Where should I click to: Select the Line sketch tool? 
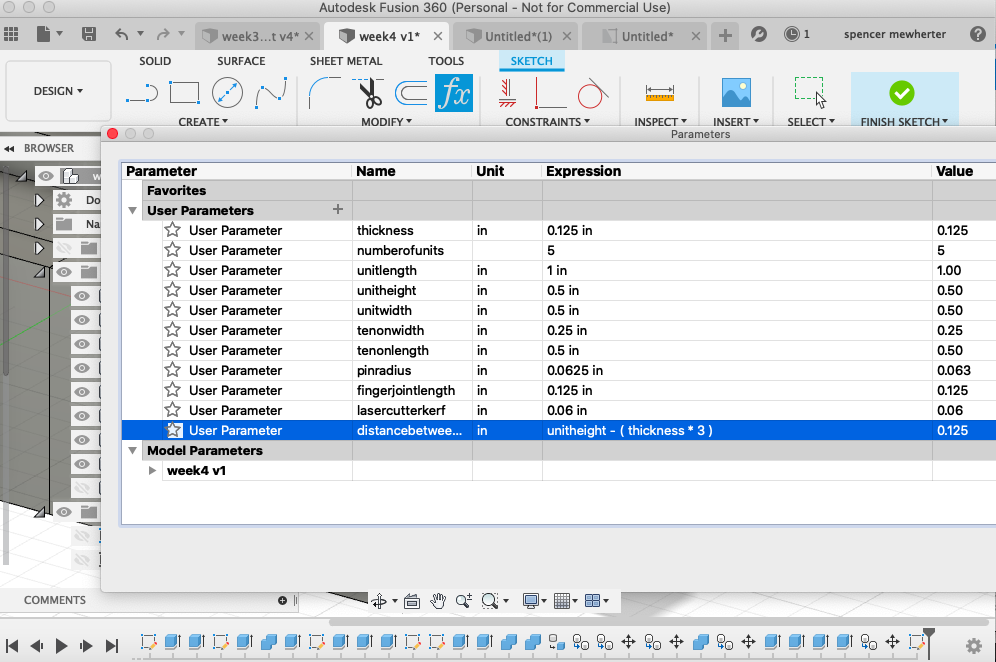click(x=142, y=93)
